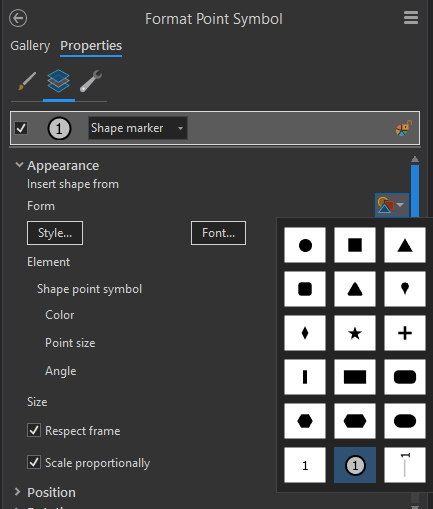Image resolution: width=433 pixels, height=509 pixels.
Task: Pick the plus cross shape from the gallery
Action: (x=405, y=333)
